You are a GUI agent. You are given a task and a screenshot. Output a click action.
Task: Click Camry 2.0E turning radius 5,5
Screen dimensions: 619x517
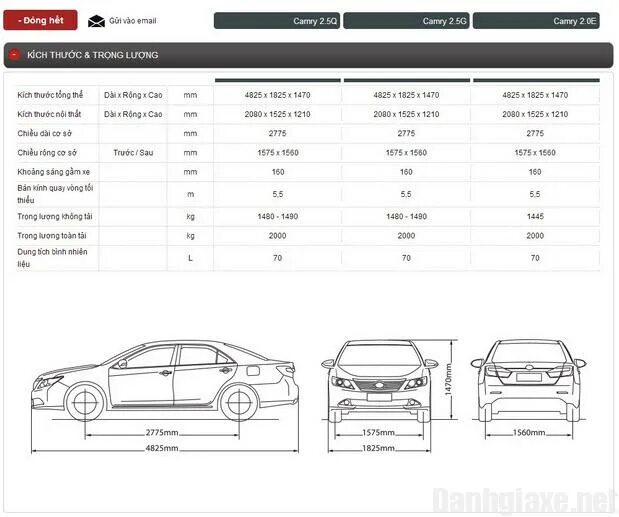click(535, 194)
